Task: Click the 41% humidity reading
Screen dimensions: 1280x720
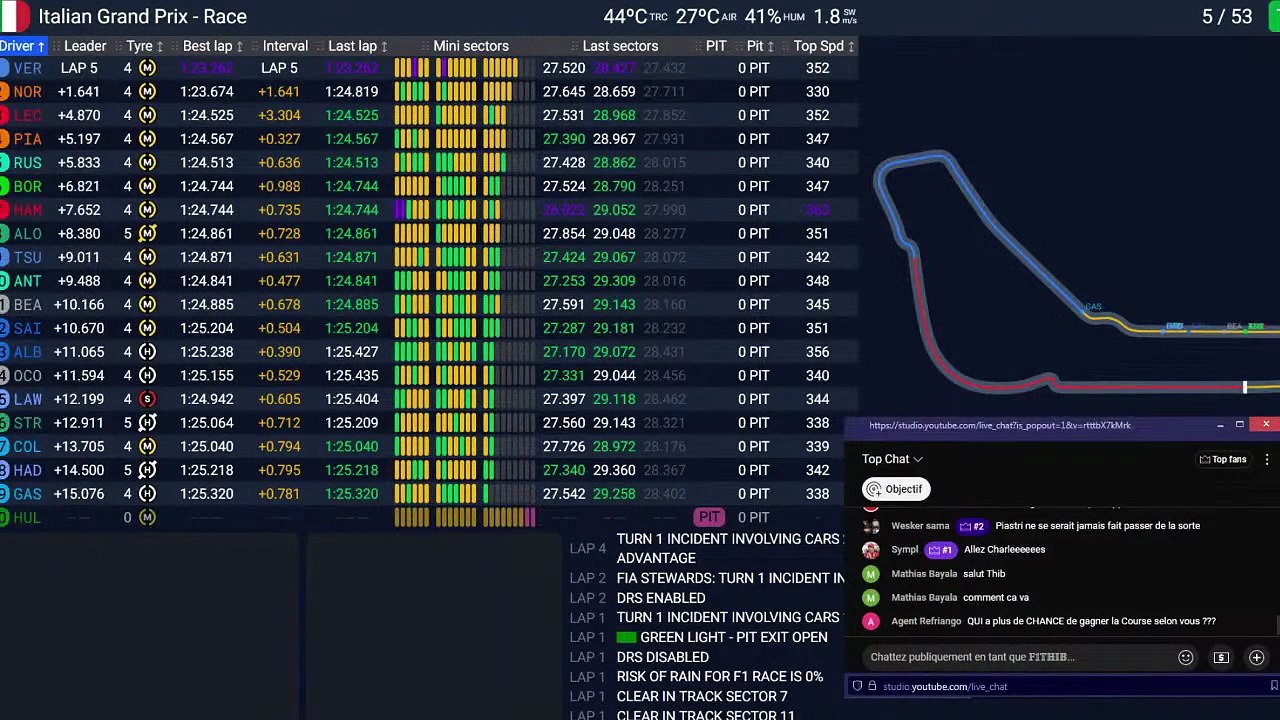Action: coord(775,16)
